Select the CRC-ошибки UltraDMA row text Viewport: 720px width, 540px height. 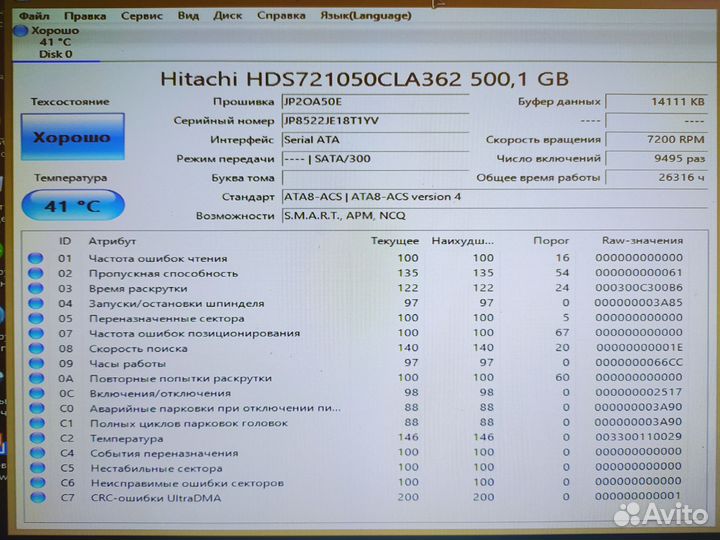(156, 498)
